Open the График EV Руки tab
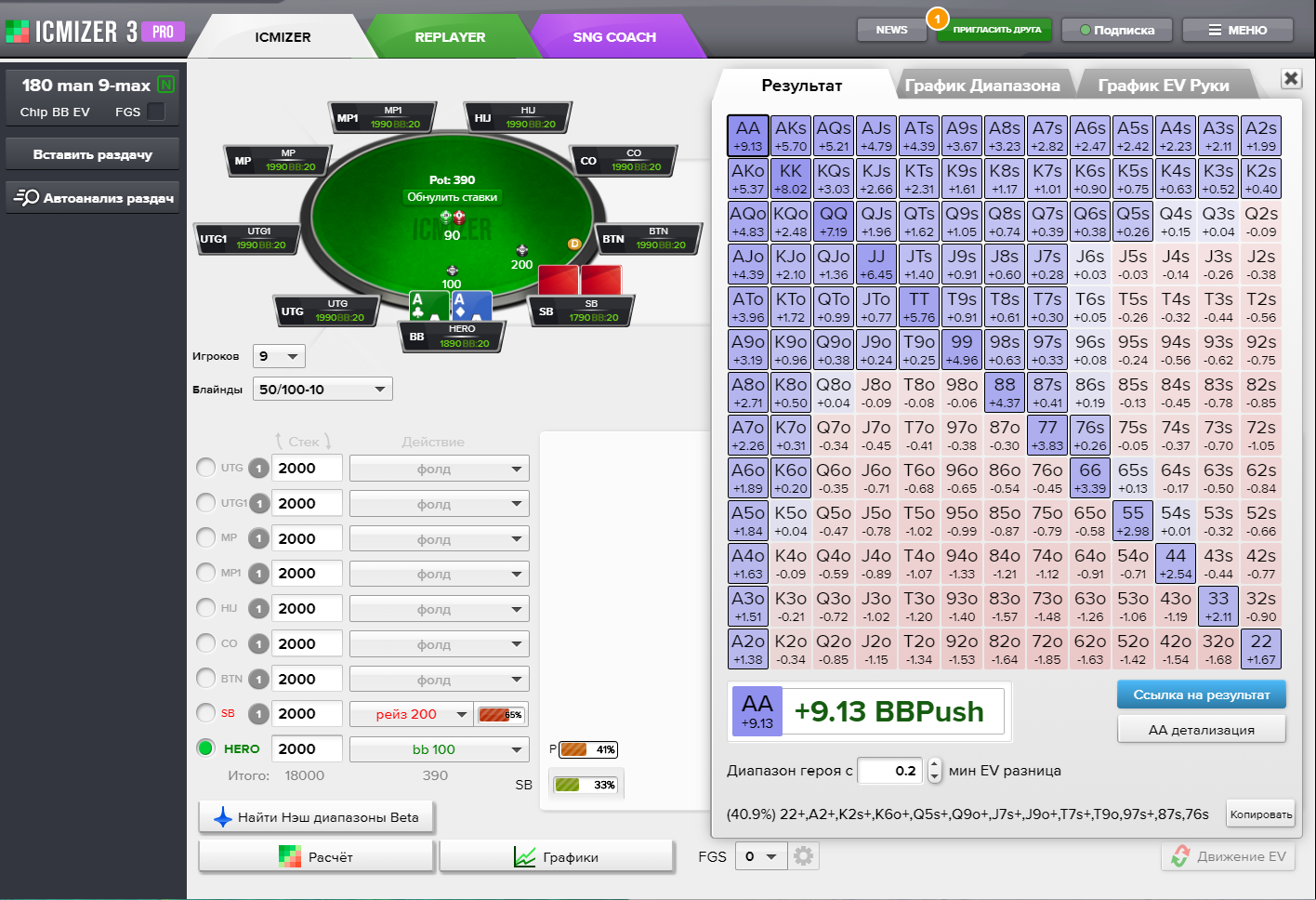This screenshot has height=900, width=1316. pyautogui.click(x=1164, y=86)
